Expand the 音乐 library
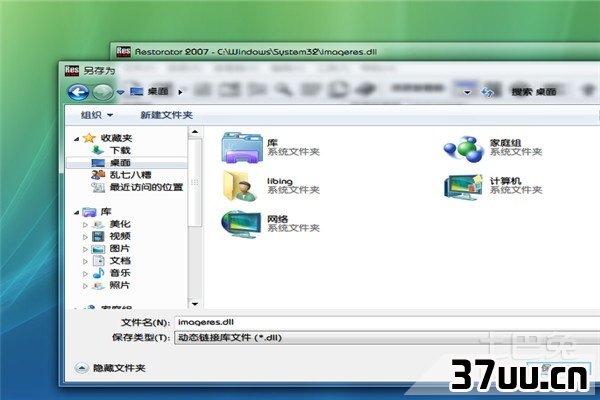600x400 pixels. [85, 274]
